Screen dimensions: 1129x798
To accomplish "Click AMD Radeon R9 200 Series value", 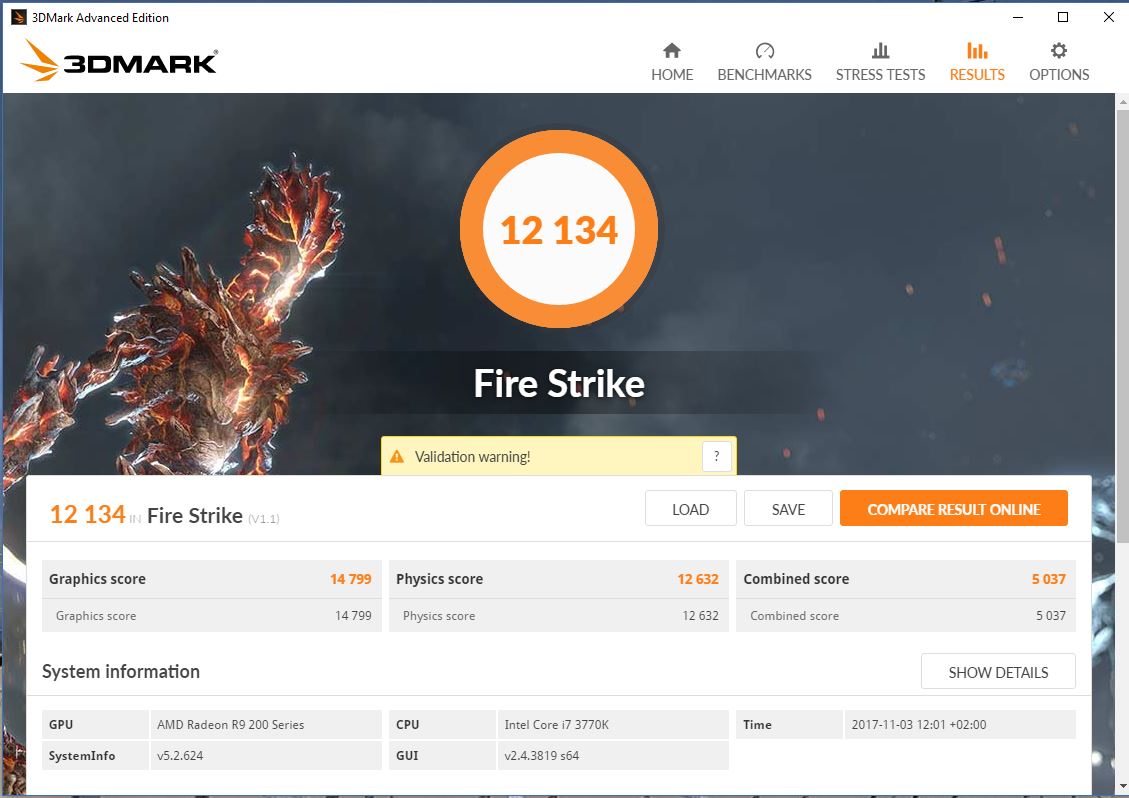I will pos(230,725).
